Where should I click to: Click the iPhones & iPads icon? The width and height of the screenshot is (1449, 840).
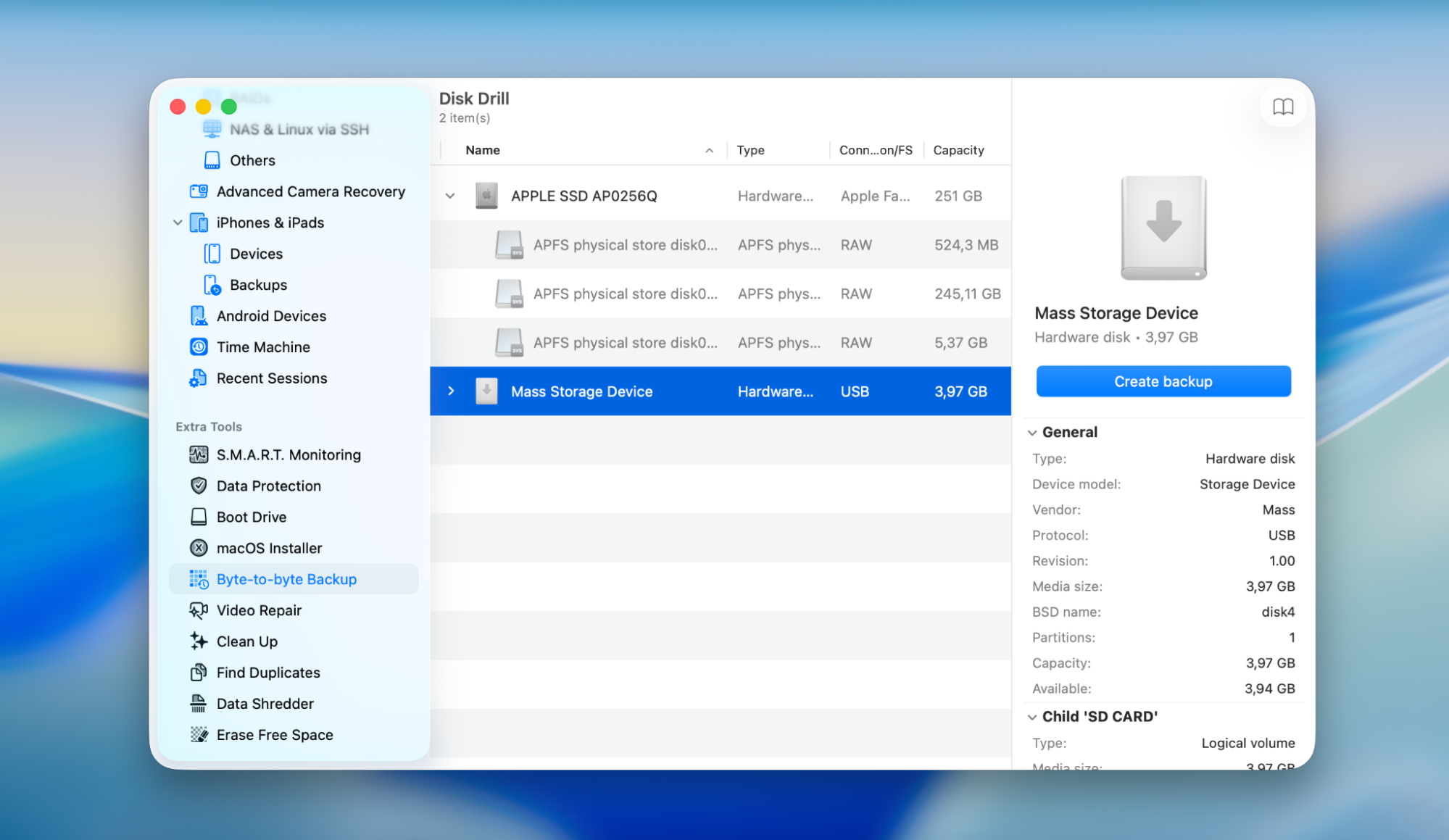[x=199, y=223]
